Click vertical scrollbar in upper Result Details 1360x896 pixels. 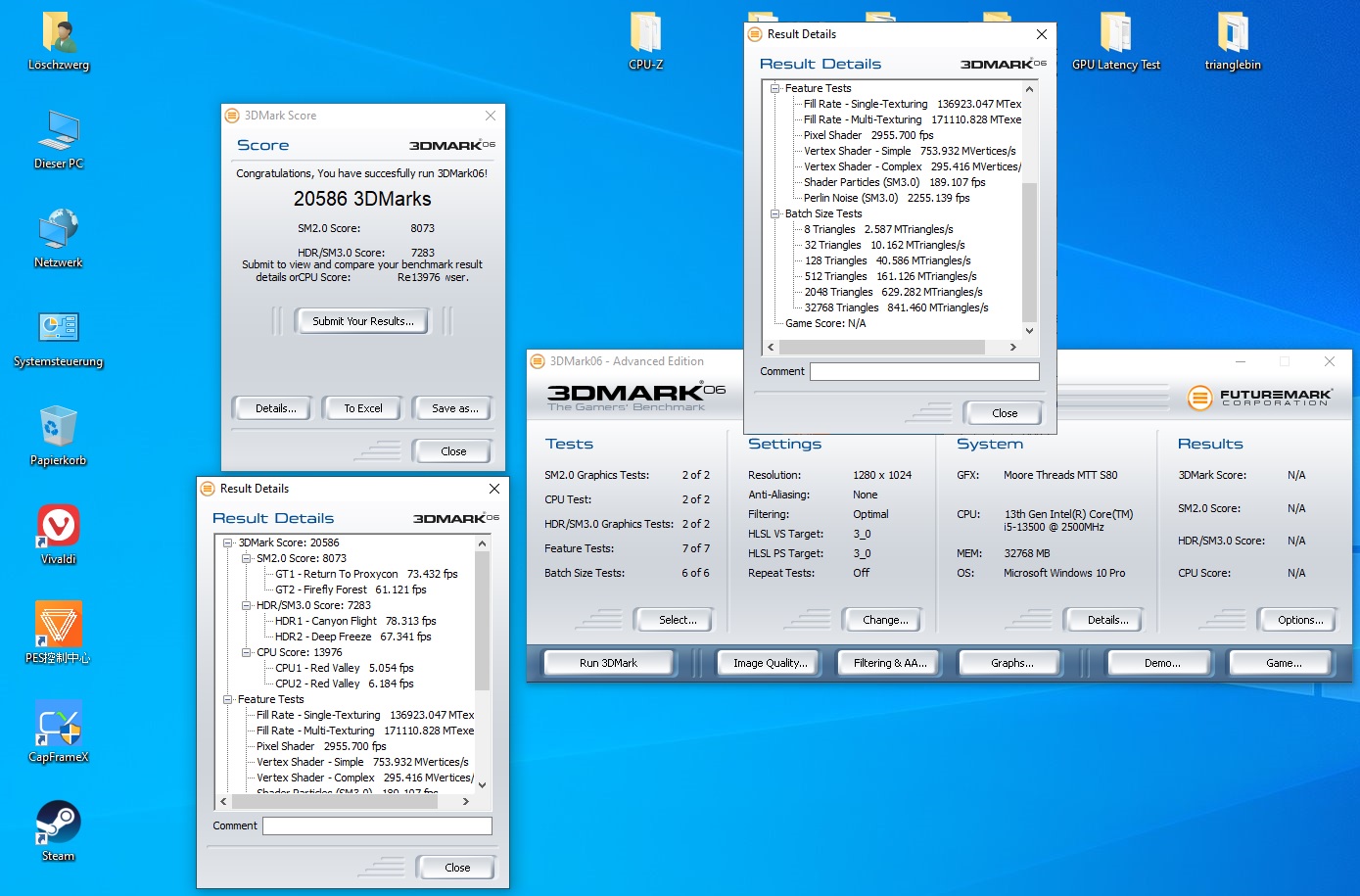pos(1029,252)
